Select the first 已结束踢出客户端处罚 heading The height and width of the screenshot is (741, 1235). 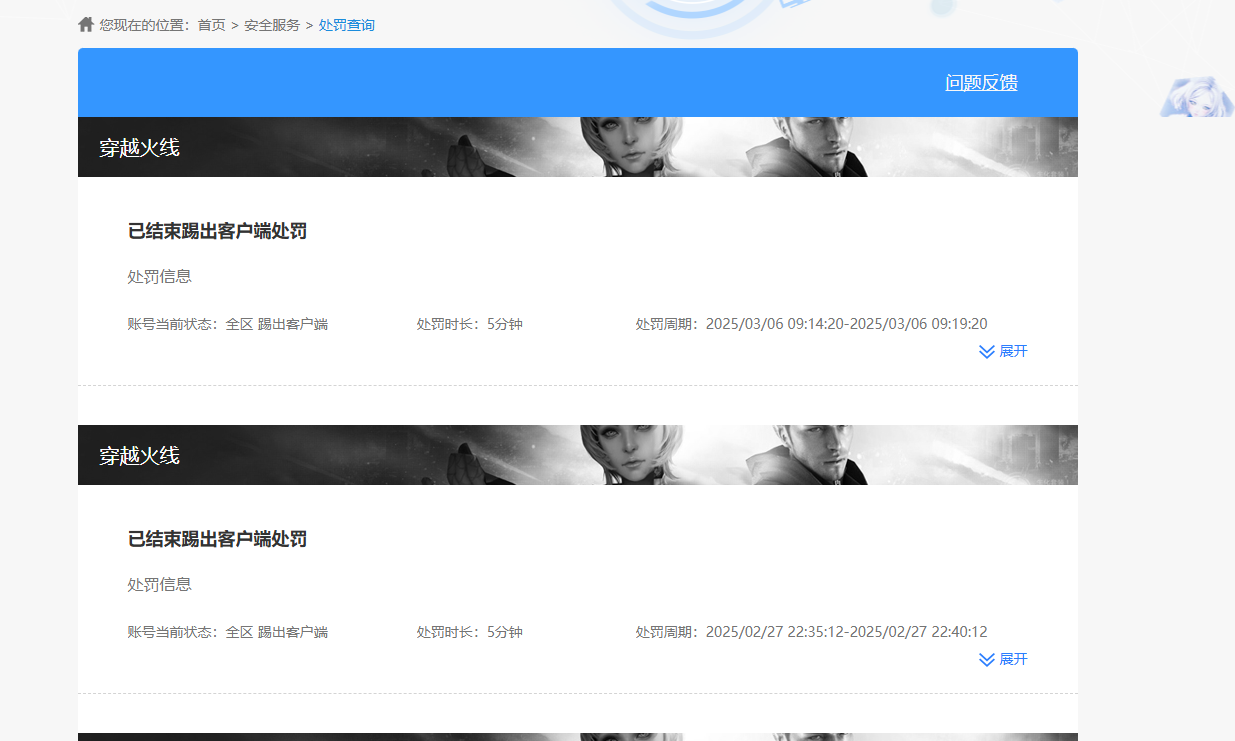[x=217, y=231]
